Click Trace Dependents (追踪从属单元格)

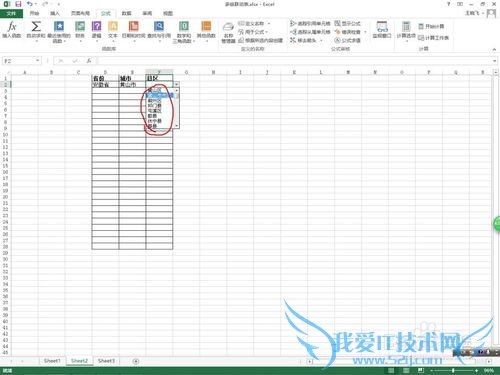tap(310, 32)
